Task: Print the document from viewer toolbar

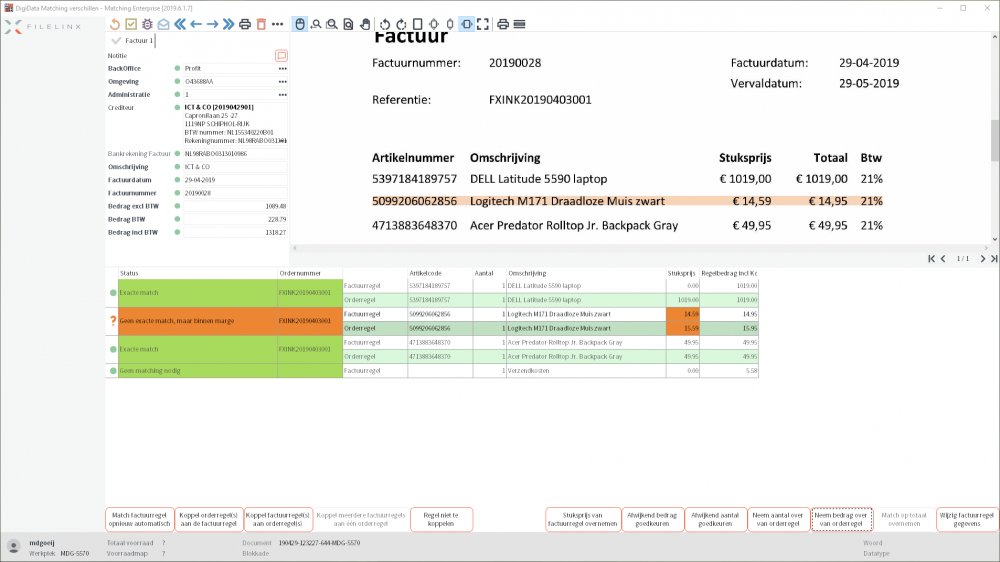Action: click(503, 24)
